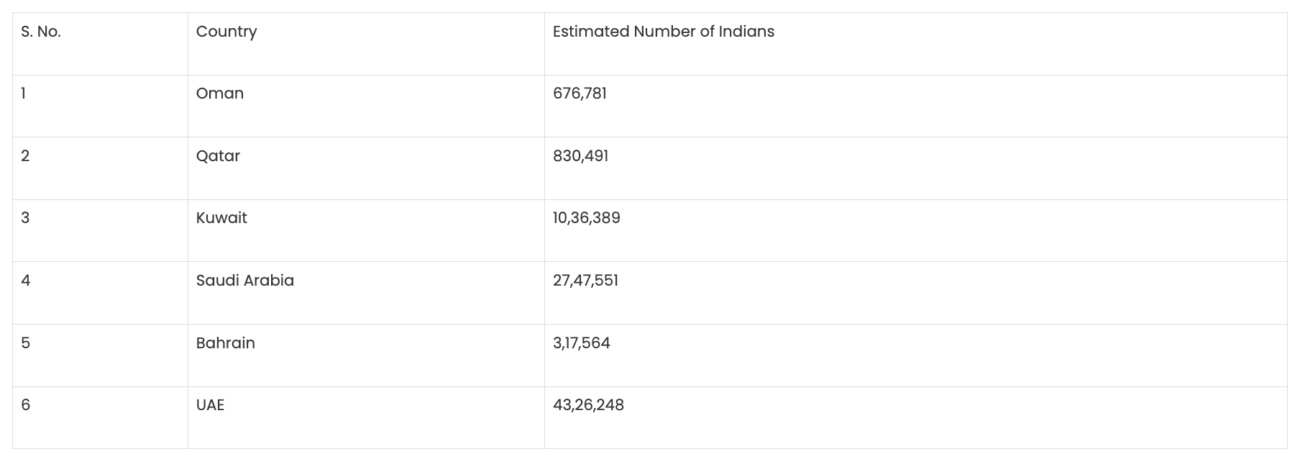Click serial number 1 cell
1300x462 pixels.
23,94
